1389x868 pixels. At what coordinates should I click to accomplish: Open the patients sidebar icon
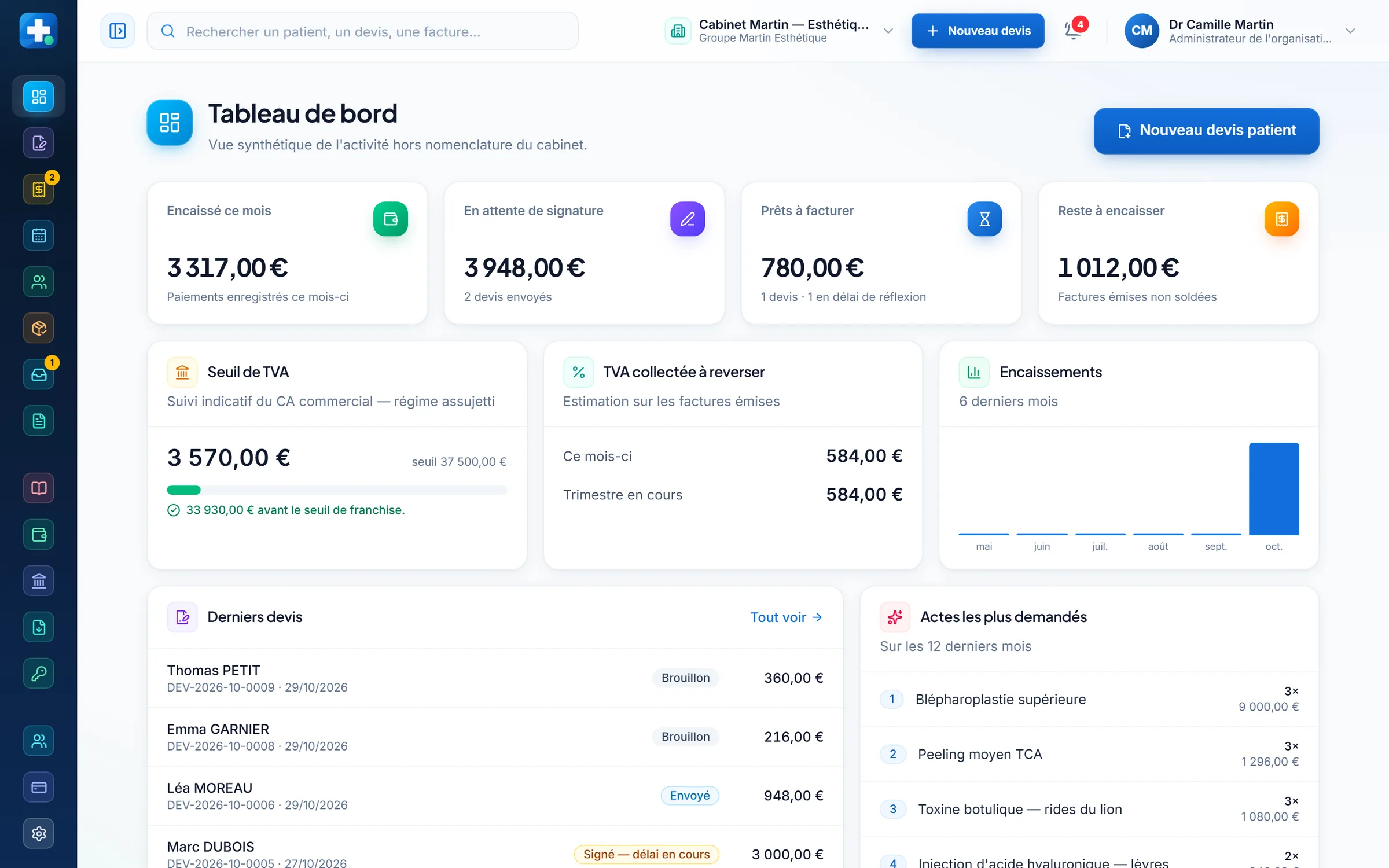pos(39,282)
